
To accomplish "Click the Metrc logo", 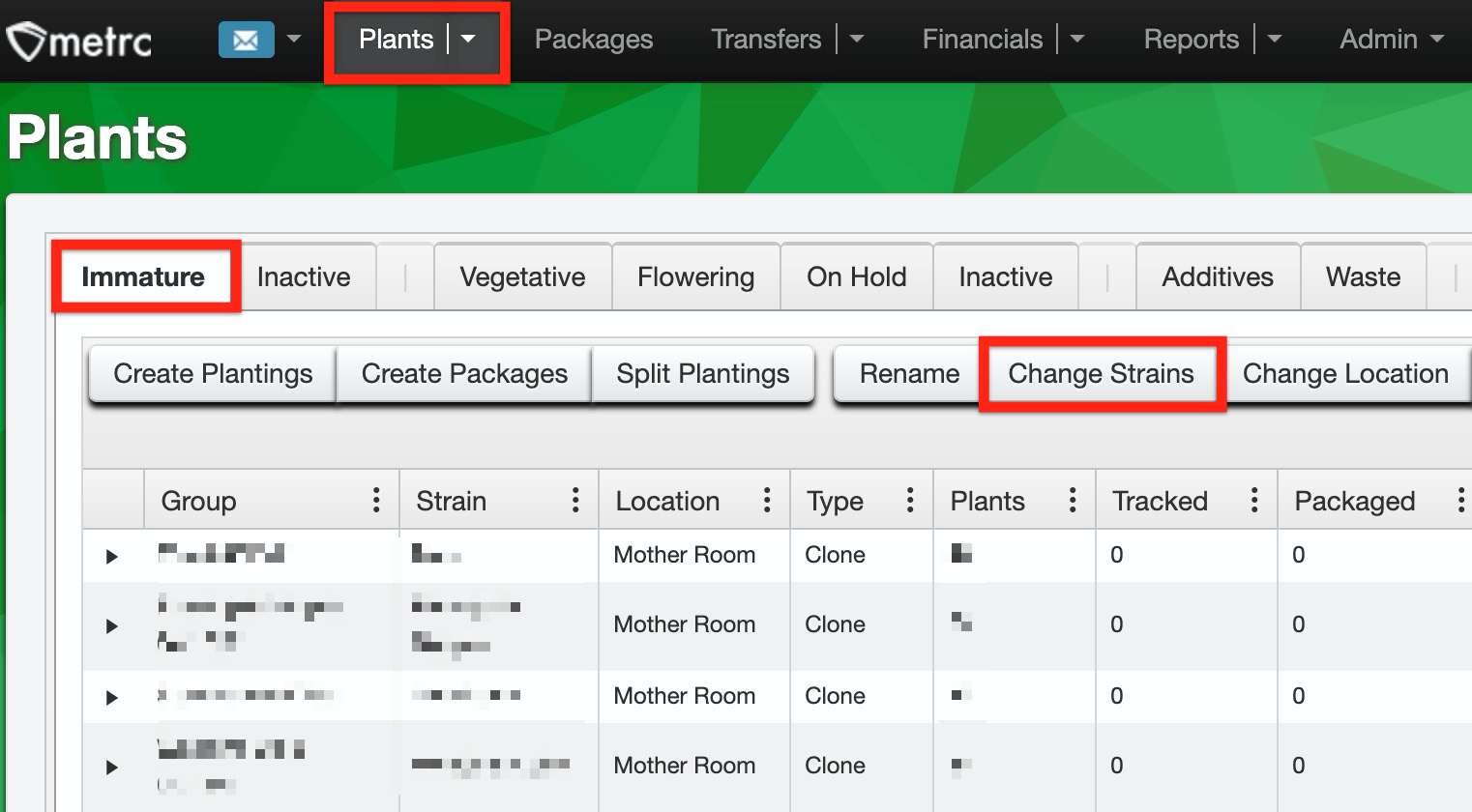I will 79,41.
